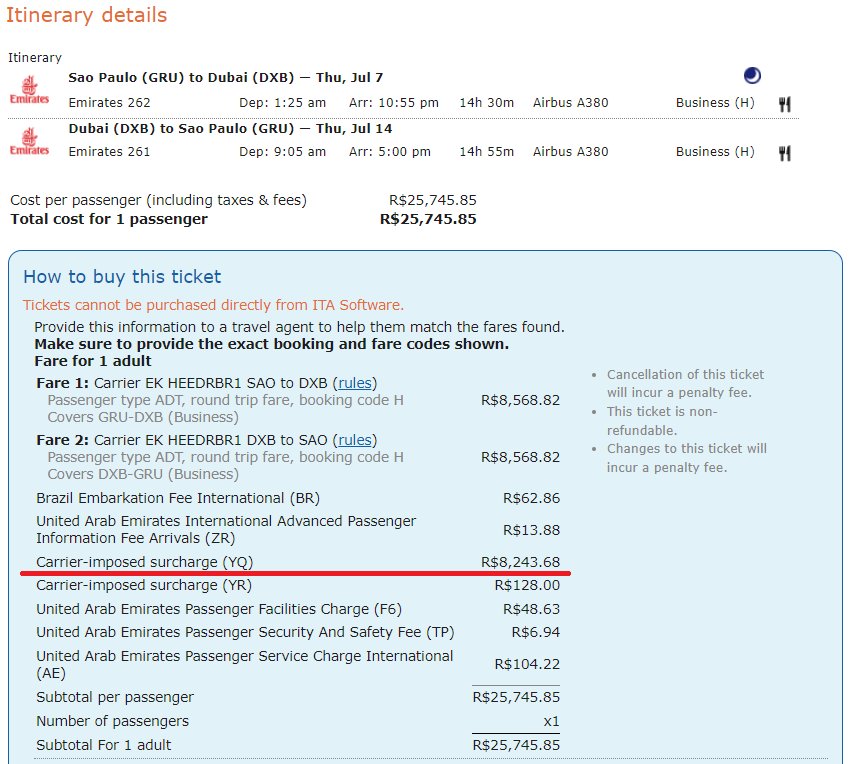Click the Fare 1 price R$8,568.82

pos(520,400)
